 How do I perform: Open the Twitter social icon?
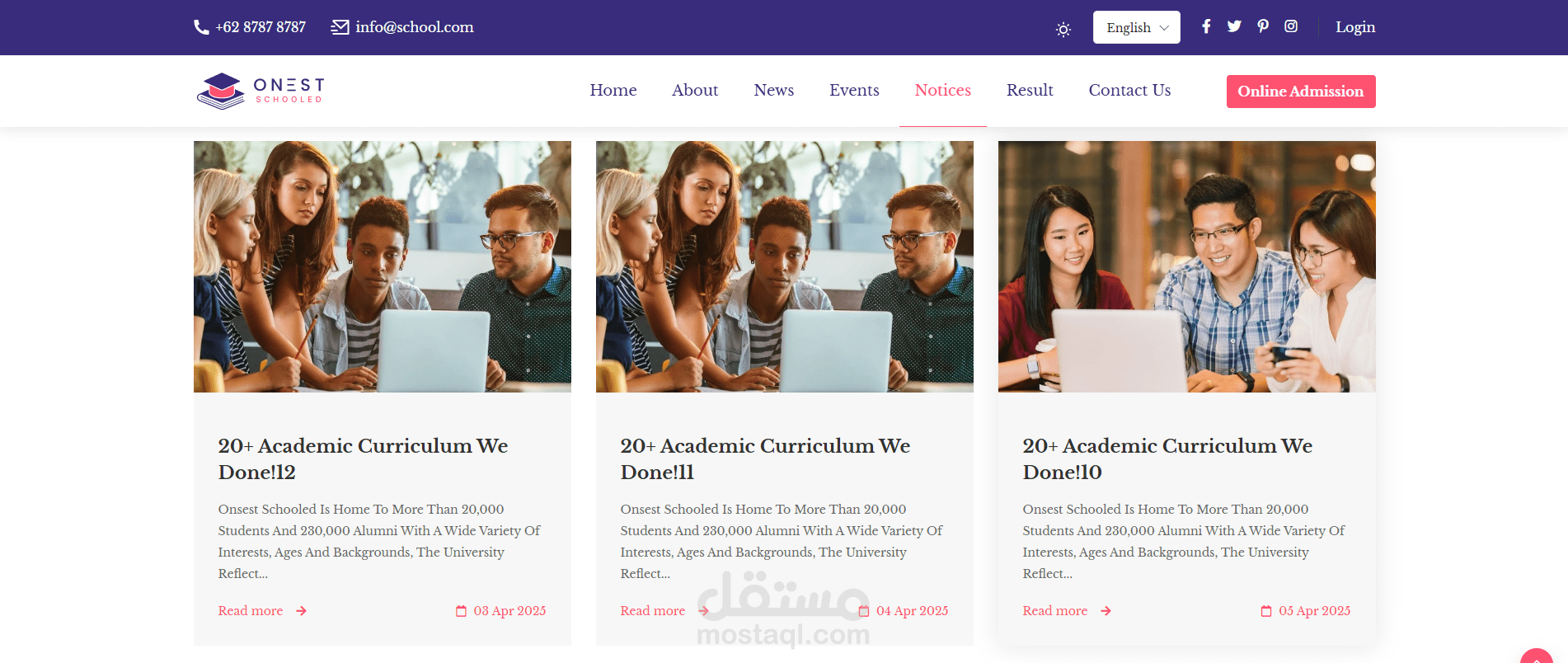click(x=1234, y=26)
